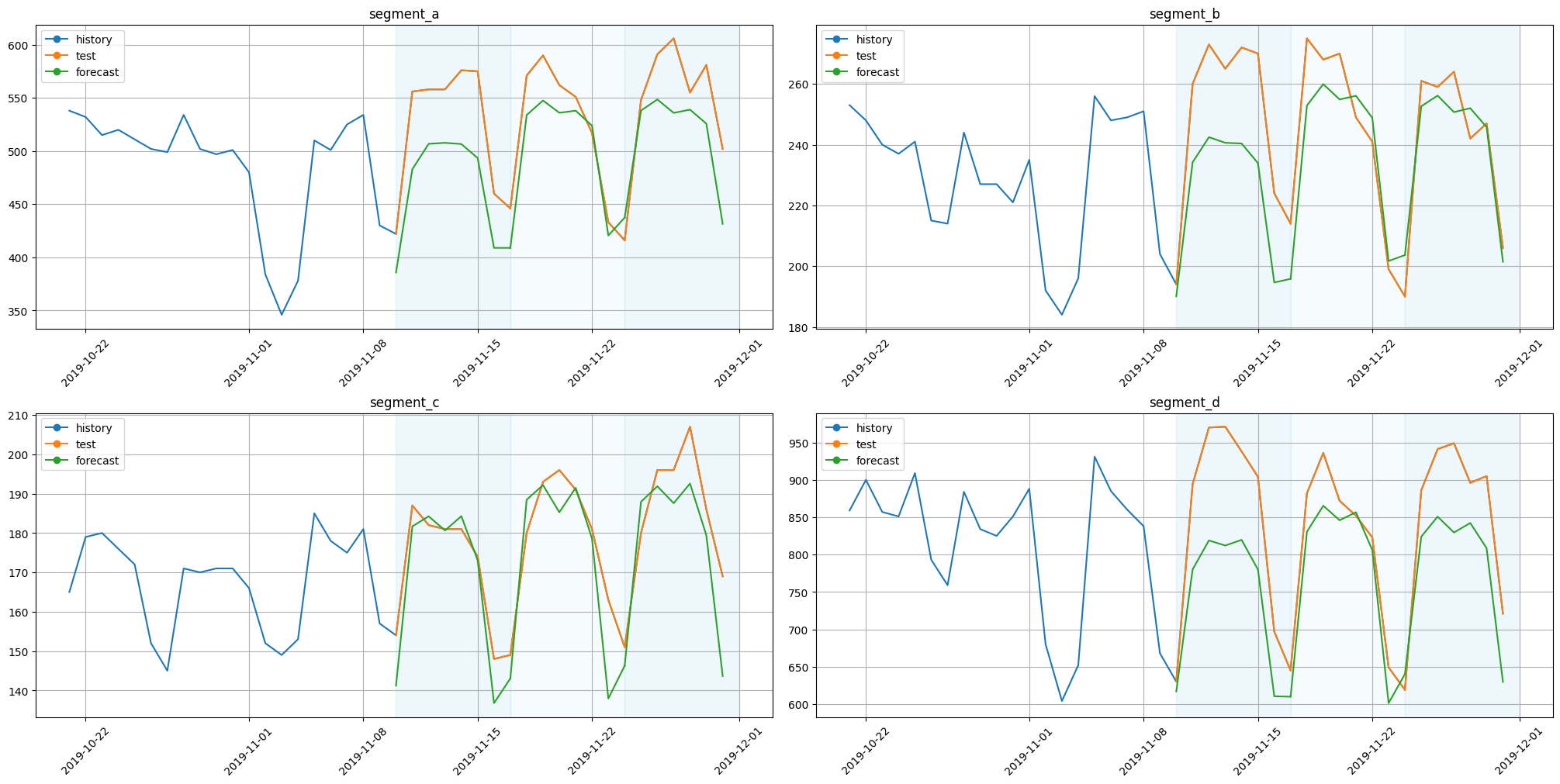Screen dimensions: 1560x784
Task: Click the segment_b chart title
Action: point(1184,14)
